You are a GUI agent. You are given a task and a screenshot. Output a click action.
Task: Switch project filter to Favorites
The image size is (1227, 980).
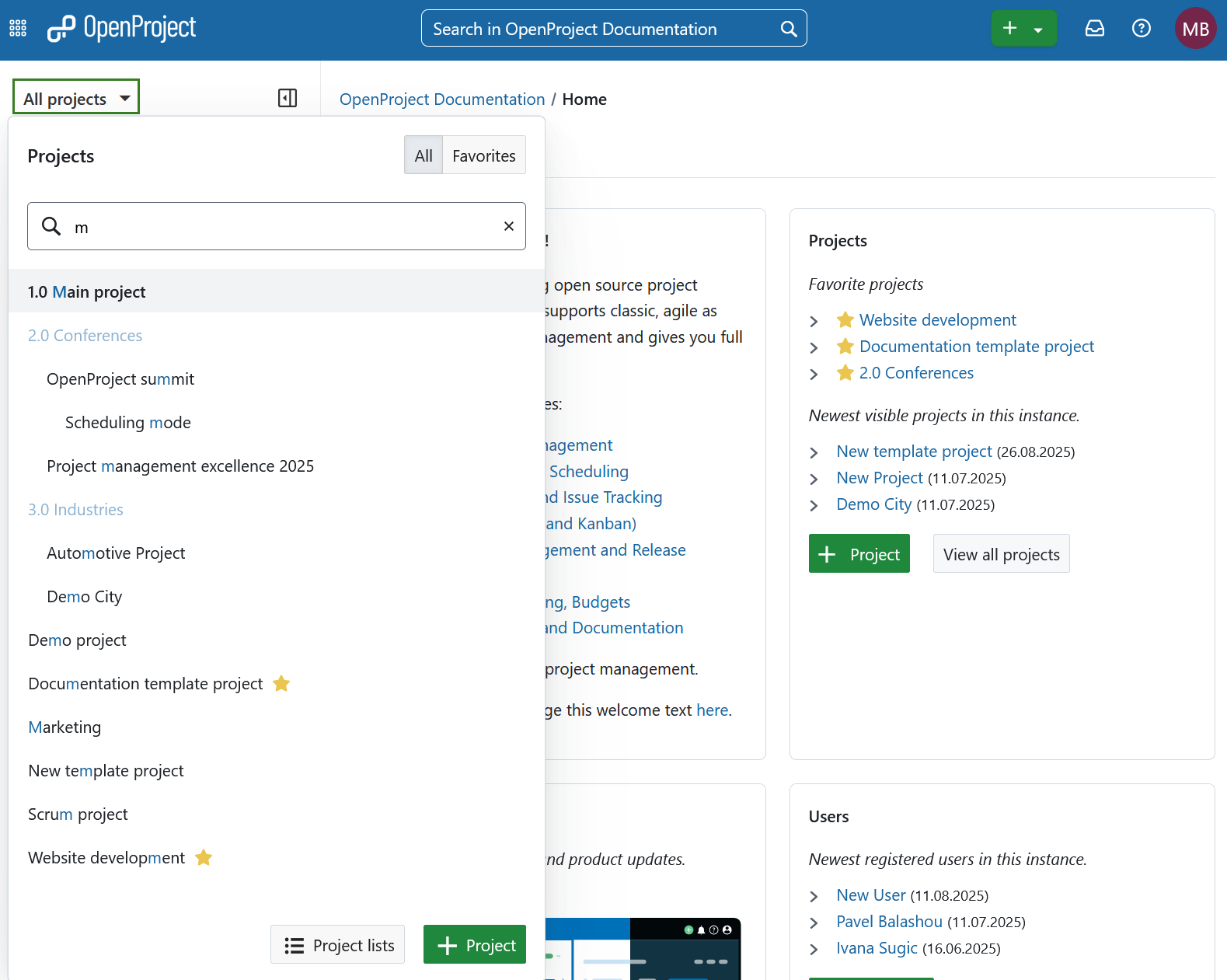[x=483, y=155]
